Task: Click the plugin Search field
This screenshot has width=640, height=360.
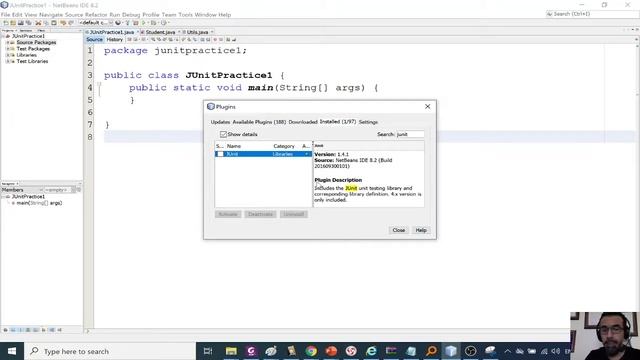Action: pos(410,134)
